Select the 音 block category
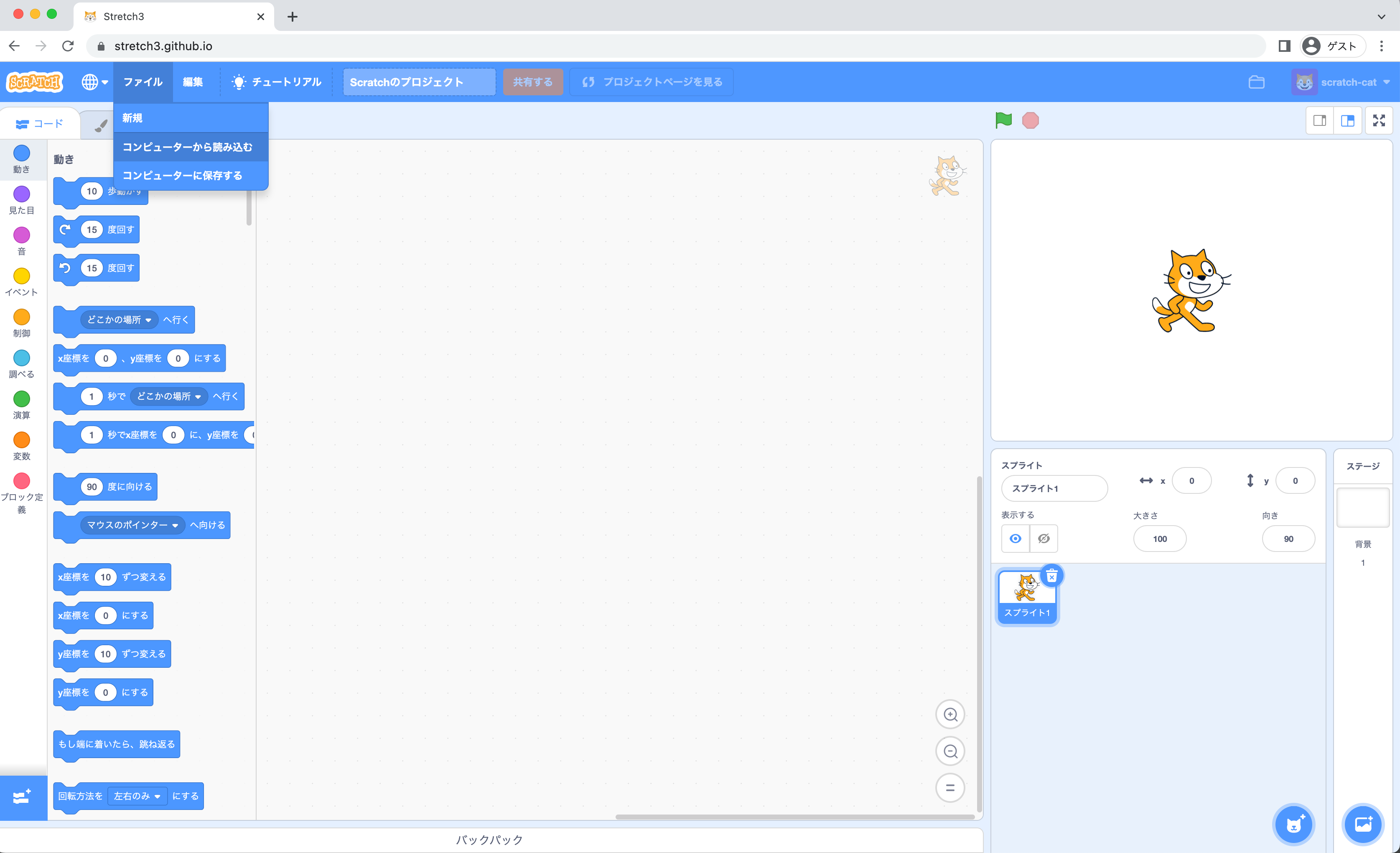1400x853 pixels. pyautogui.click(x=22, y=241)
